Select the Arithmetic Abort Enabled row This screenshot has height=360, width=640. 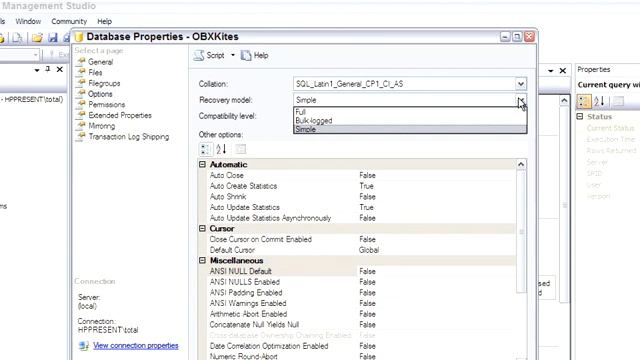tap(362, 314)
